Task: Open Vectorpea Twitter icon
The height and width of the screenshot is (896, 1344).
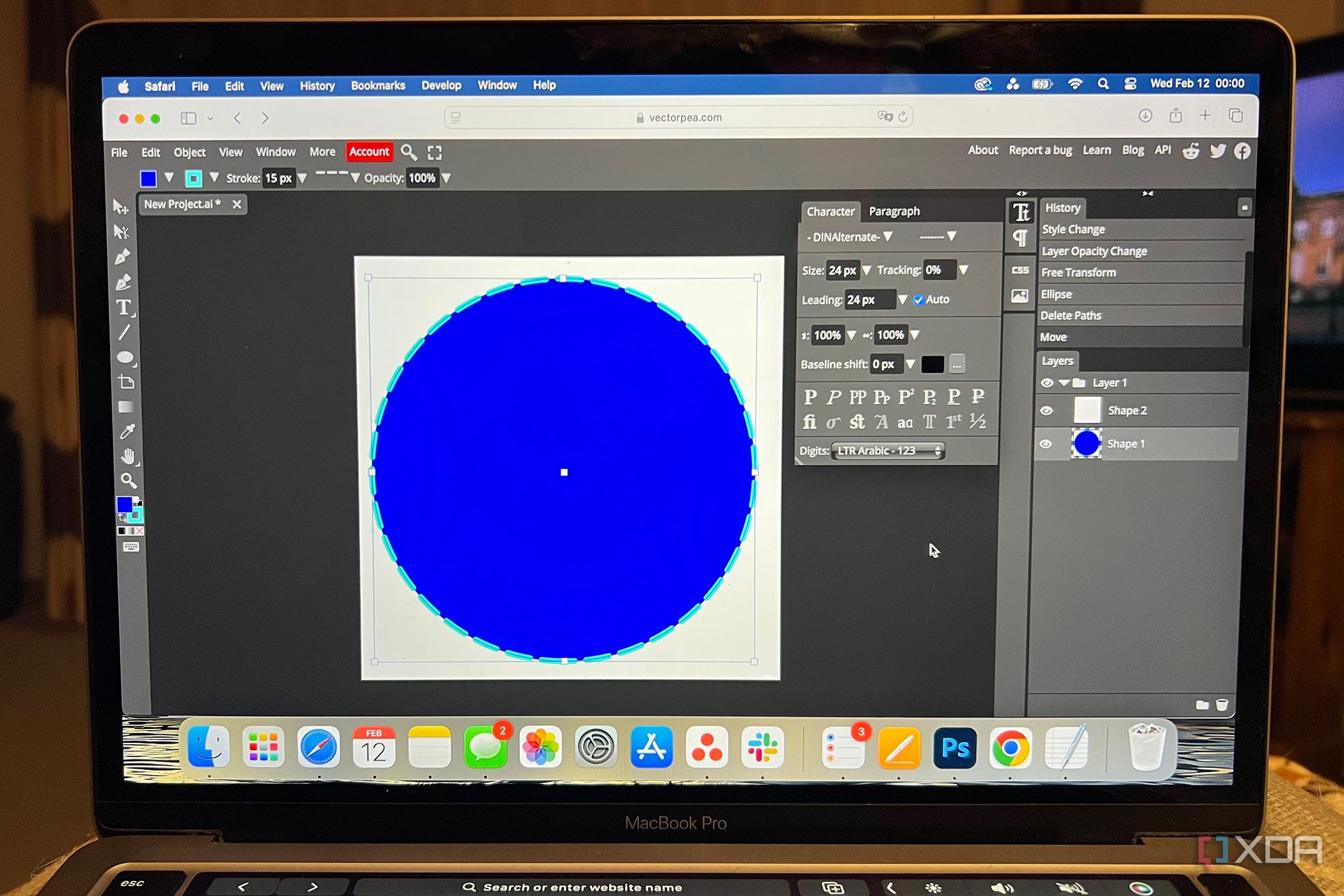Action: pyautogui.click(x=1217, y=151)
